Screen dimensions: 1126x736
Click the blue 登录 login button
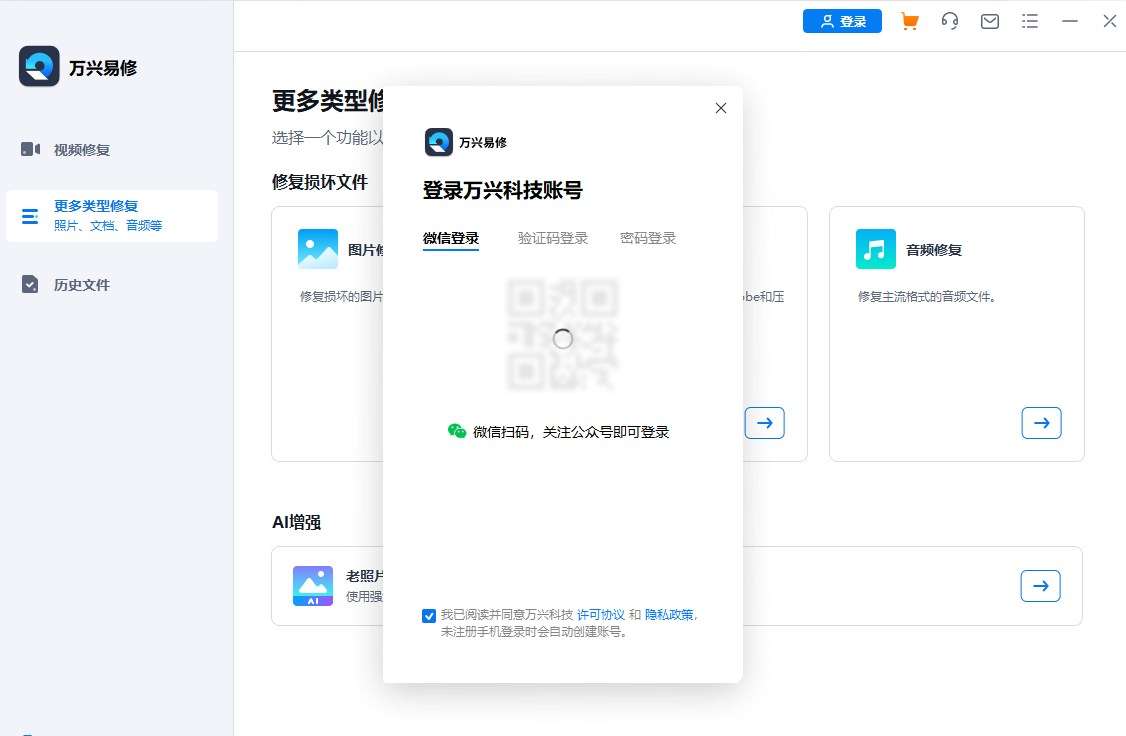coord(842,21)
